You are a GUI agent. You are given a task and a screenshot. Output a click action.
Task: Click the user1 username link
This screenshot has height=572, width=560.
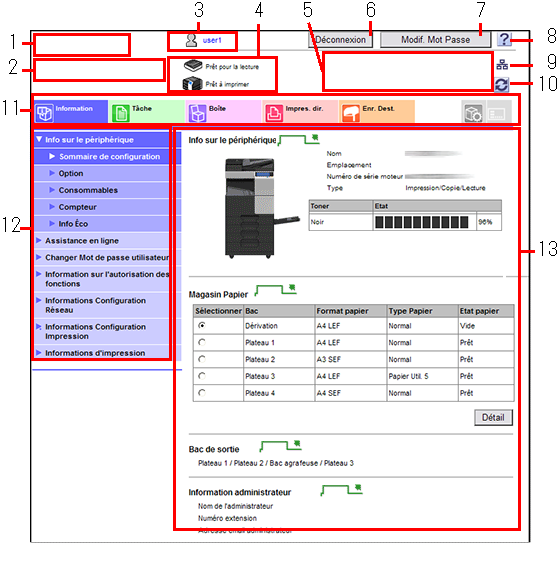212,40
